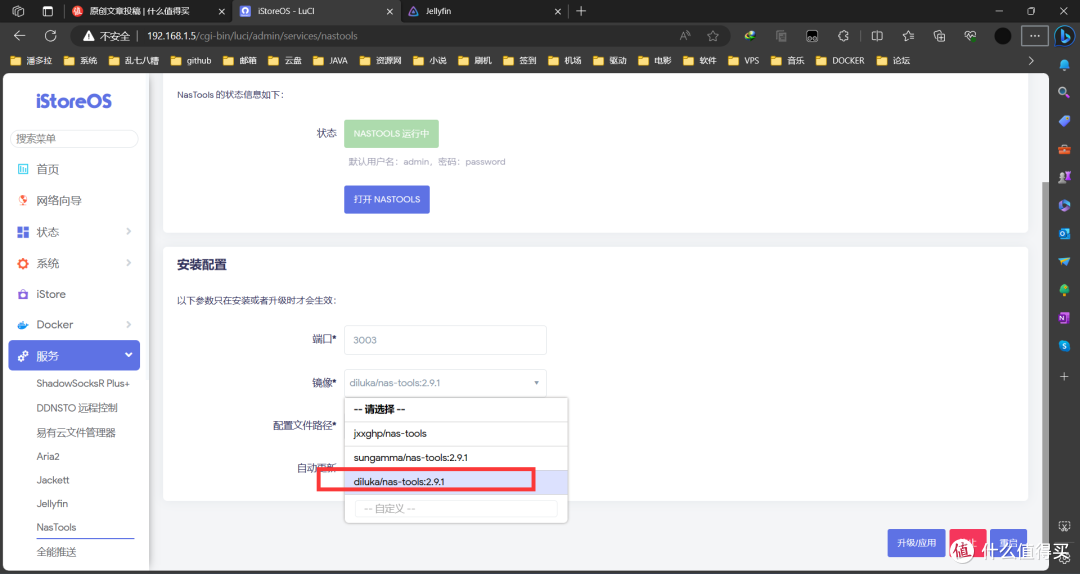Screen dimensions: 1080x574
Task: Select jxxghp/nas-tools image option
Action: (x=456, y=433)
